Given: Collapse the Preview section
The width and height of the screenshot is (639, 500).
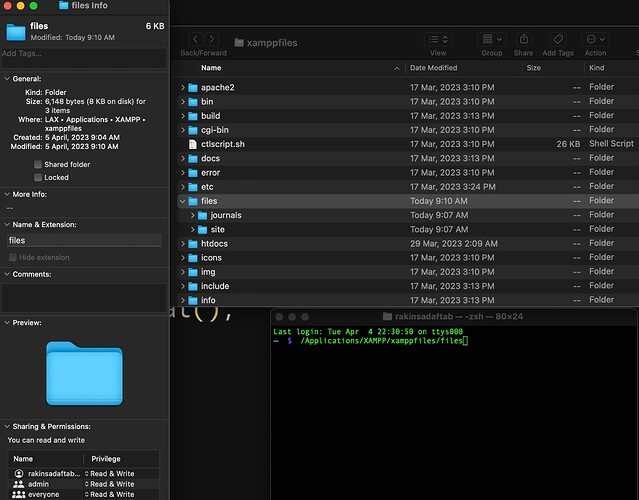Looking at the screenshot, I should (x=7, y=322).
